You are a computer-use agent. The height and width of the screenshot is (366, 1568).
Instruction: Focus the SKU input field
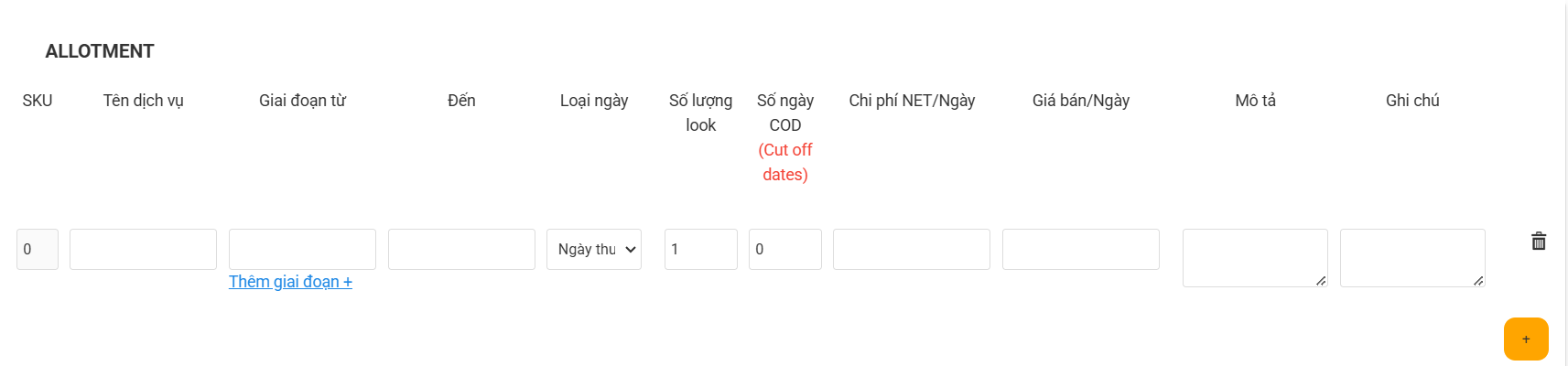(38, 249)
